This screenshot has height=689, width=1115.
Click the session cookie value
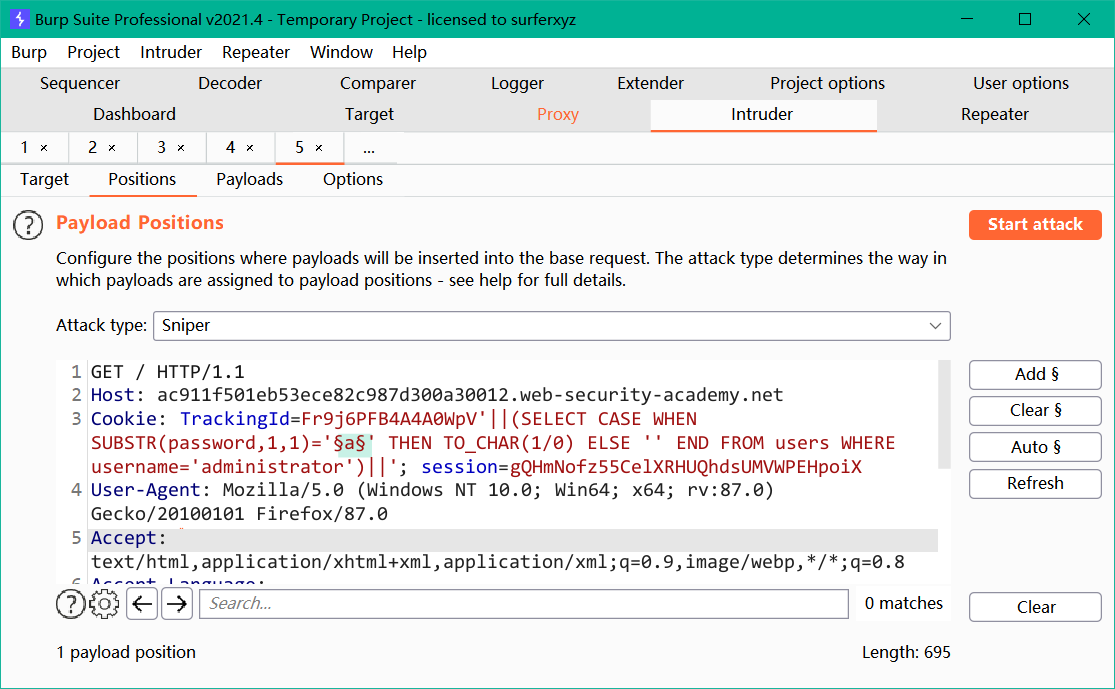pyautogui.click(x=685, y=467)
